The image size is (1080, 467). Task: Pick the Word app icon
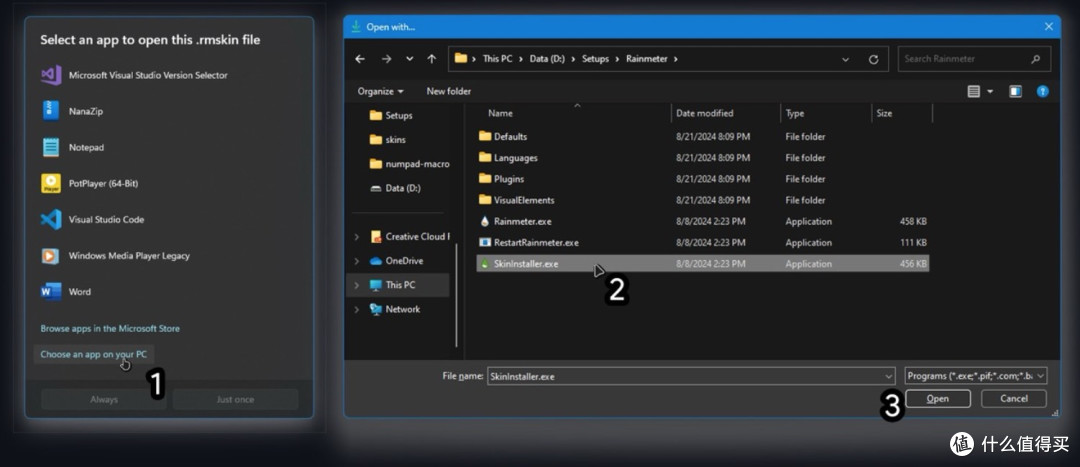pyautogui.click(x=51, y=292)
